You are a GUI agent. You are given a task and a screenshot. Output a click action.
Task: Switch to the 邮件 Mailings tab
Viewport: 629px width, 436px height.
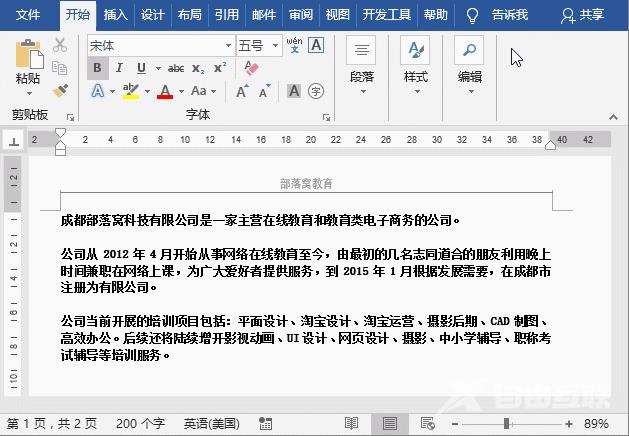click(264, 15)
